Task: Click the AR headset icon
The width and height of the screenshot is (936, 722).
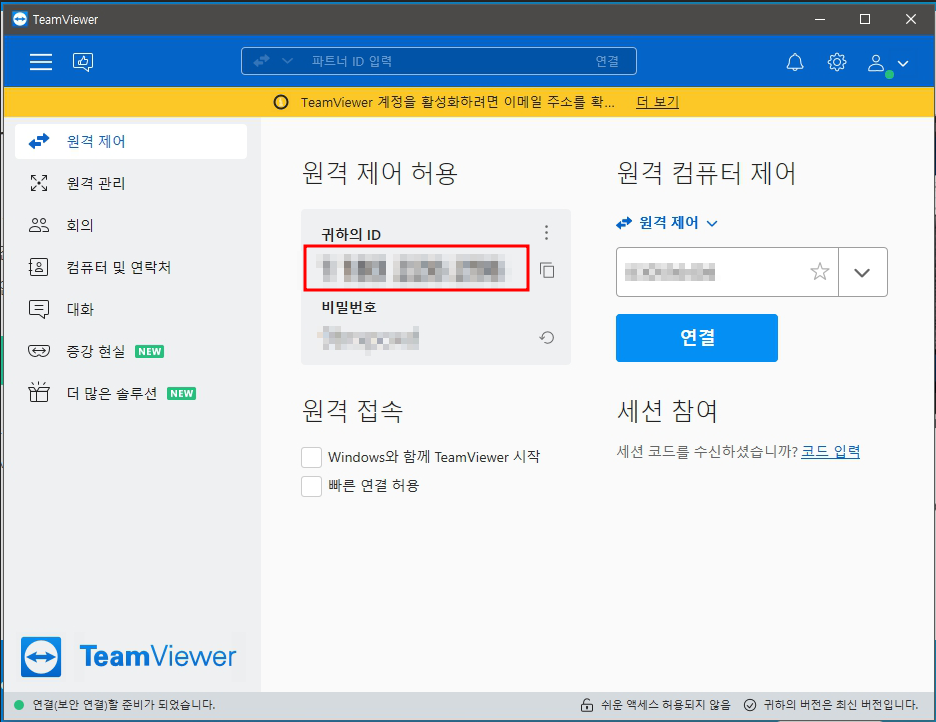Action: coord(39,351)
